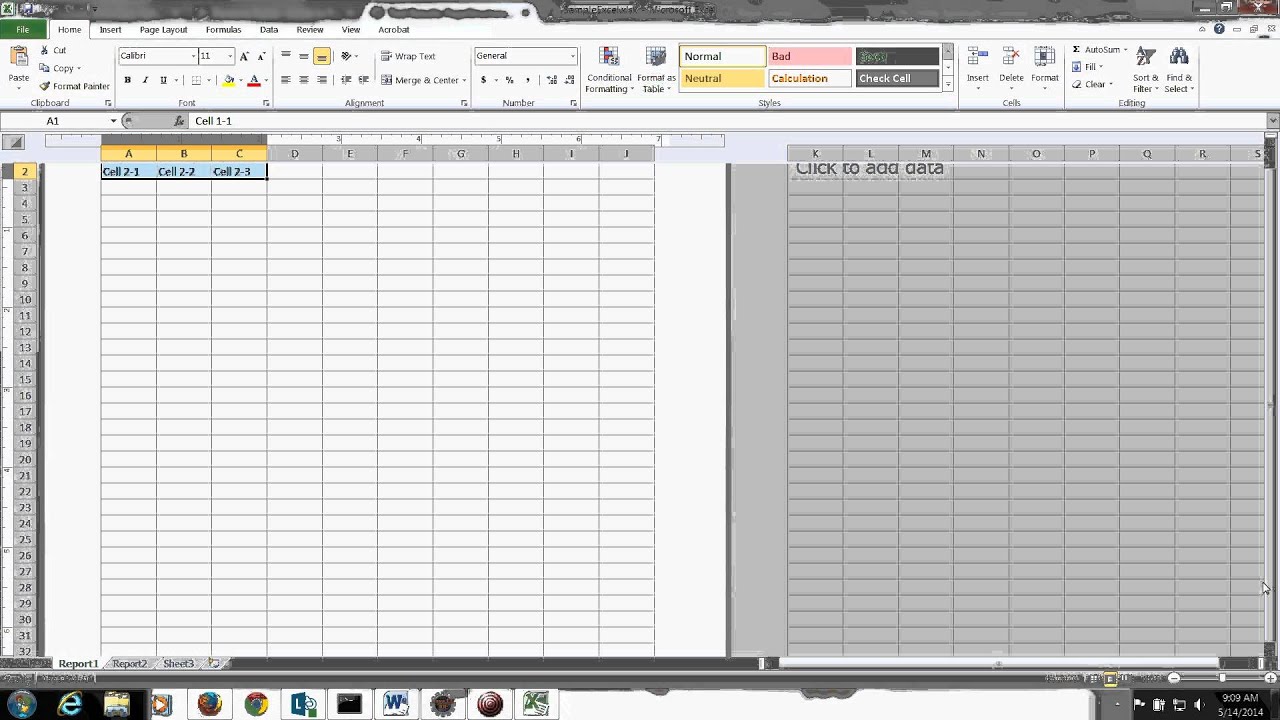Click the fx insert function icon
Image resolution: width=1280 pixels, height=720 pixels.
click(179, 121)
